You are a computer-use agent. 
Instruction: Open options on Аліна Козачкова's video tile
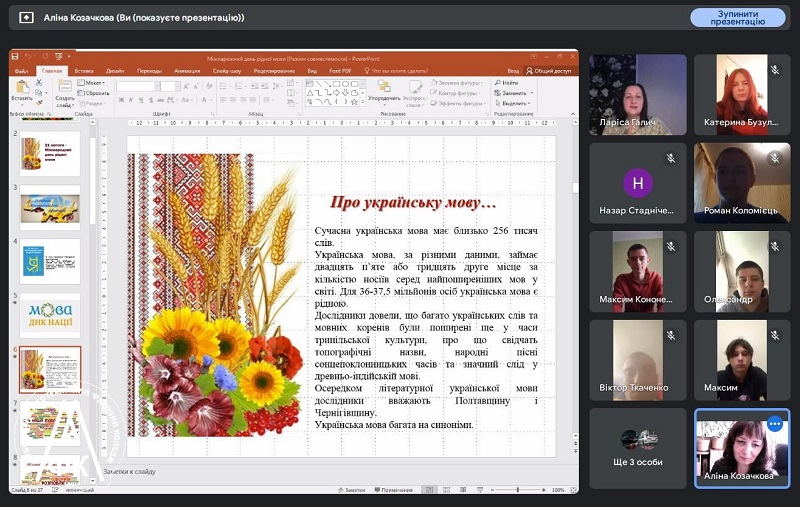(774, 423)
